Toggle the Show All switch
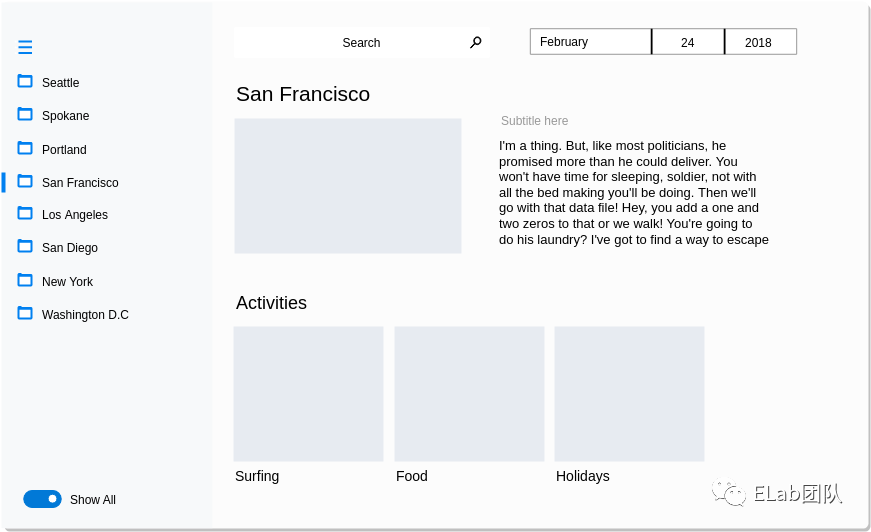The image size is (871, 532). point(42,499)
